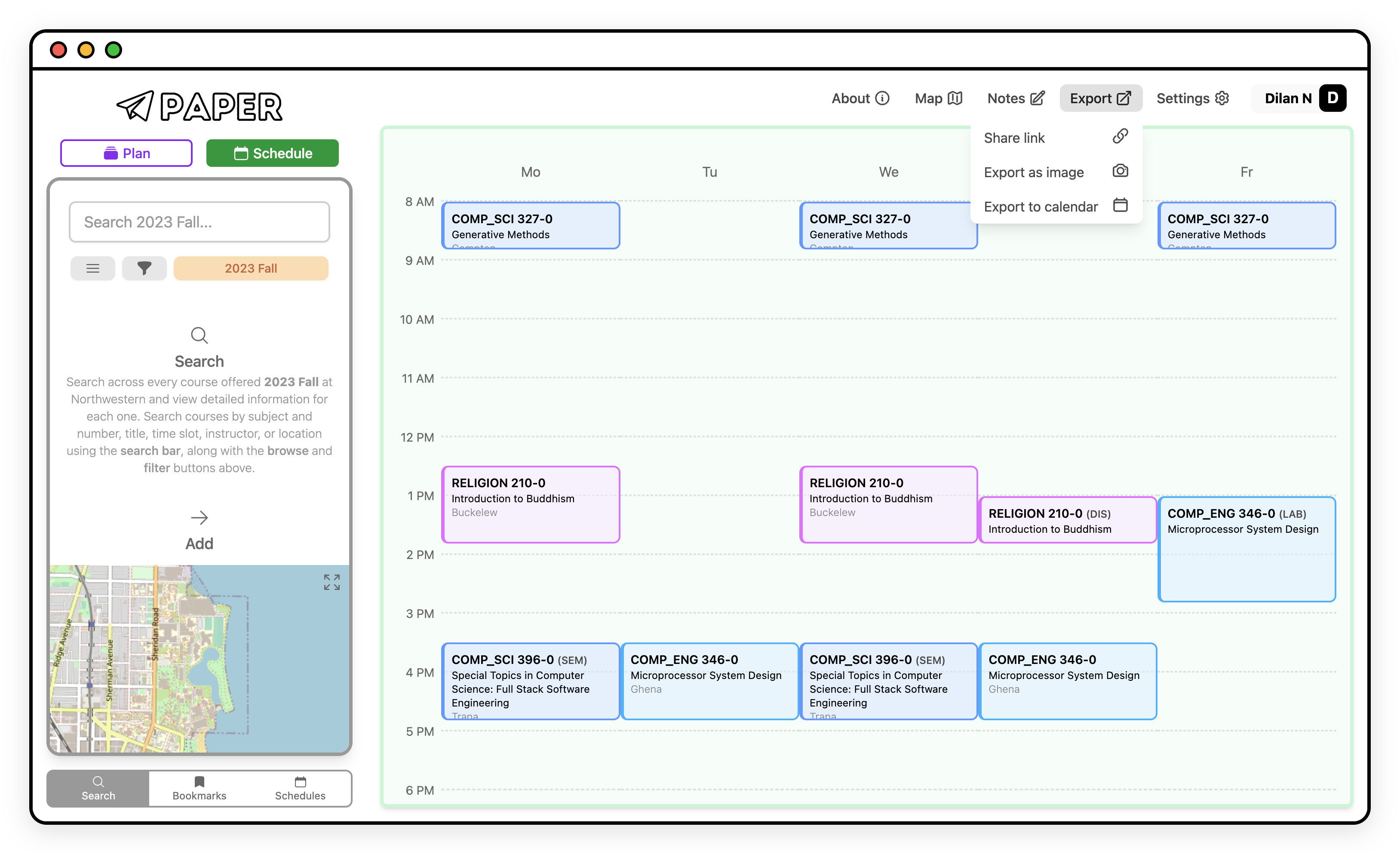Viewport: 1400px width, 854px height.
Task: Click the 8 AM time label
Action: (419, 202)
